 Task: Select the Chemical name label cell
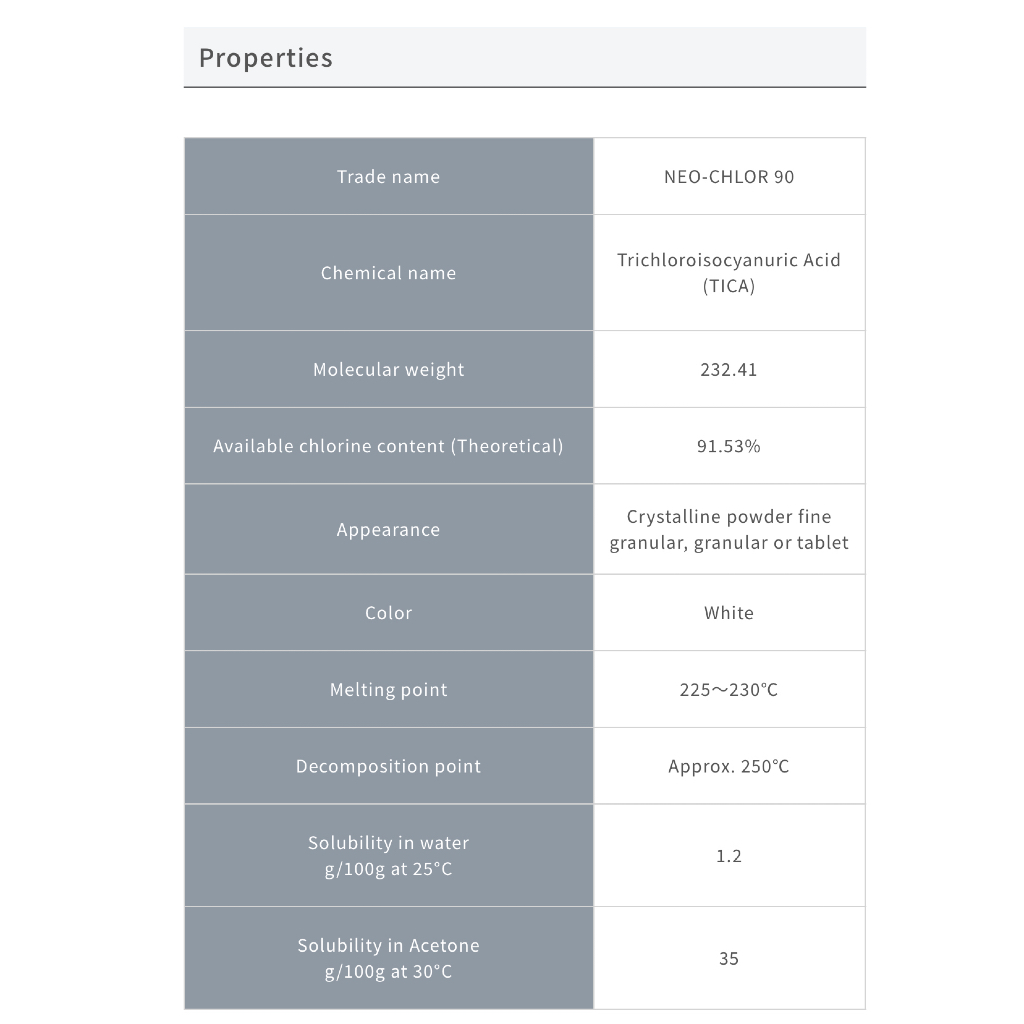point(389,272)
